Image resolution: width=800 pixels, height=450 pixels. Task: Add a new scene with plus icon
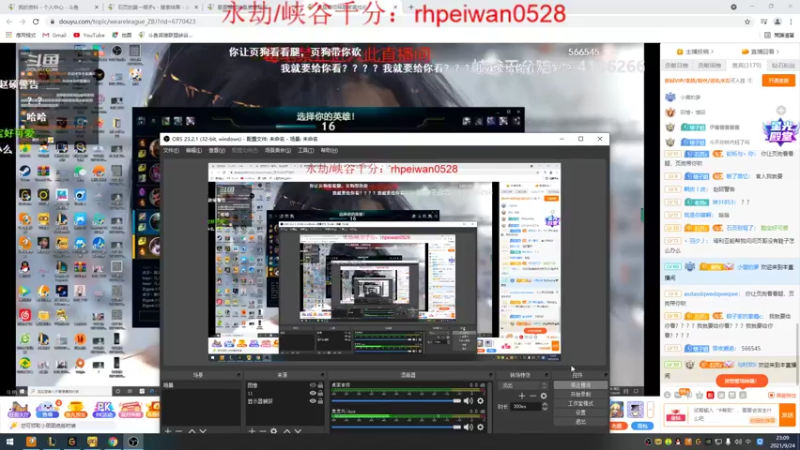point(168,431)
